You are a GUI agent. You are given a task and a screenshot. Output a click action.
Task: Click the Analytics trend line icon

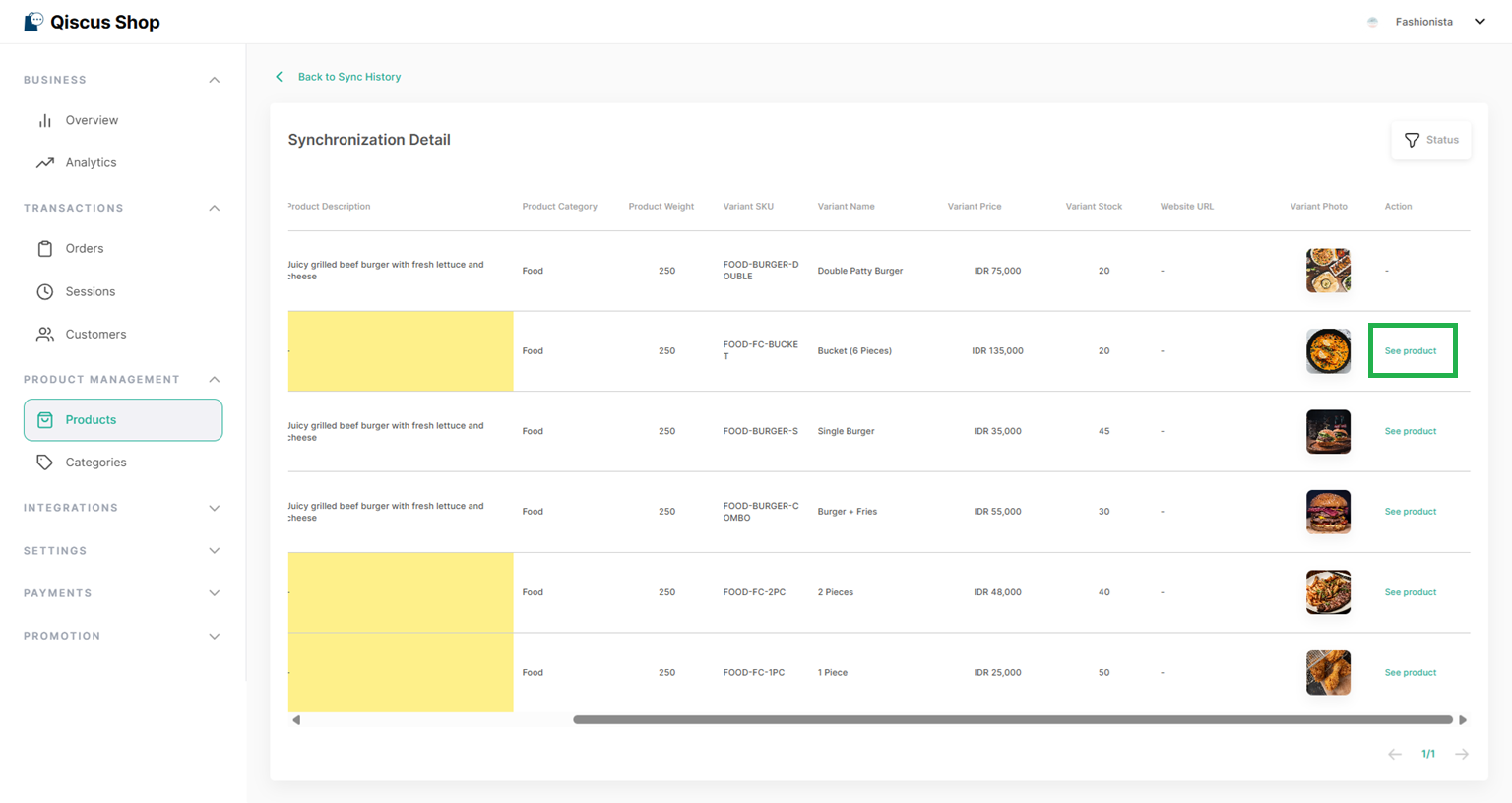click(x=44, y=162)
